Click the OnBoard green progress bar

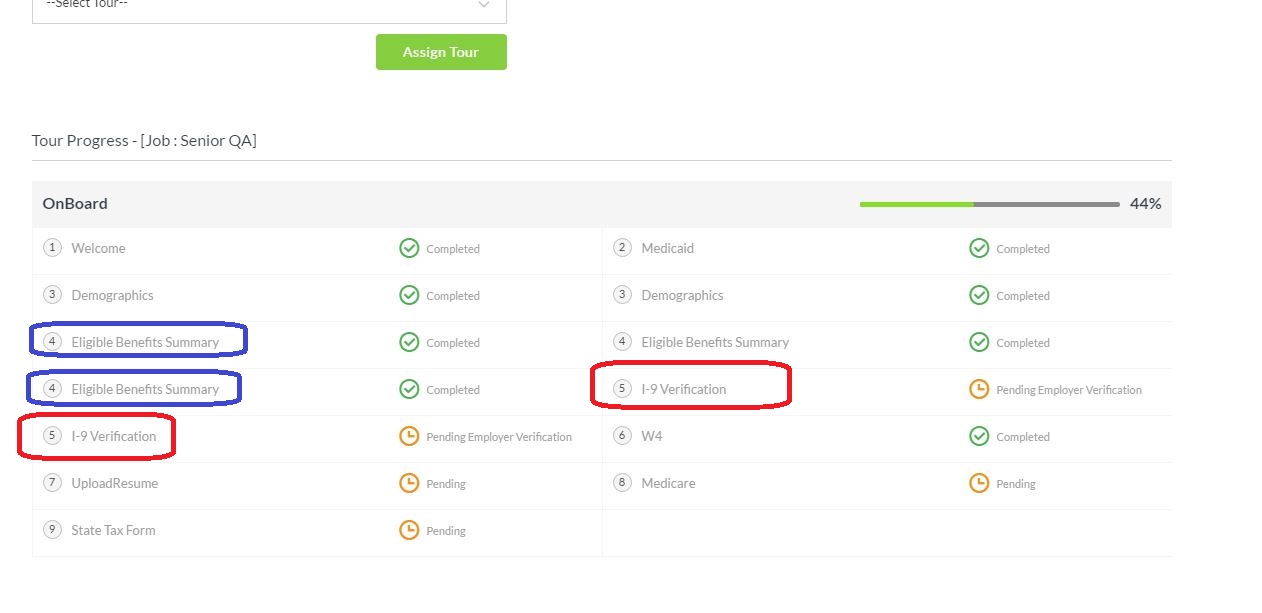coord(916,204)
